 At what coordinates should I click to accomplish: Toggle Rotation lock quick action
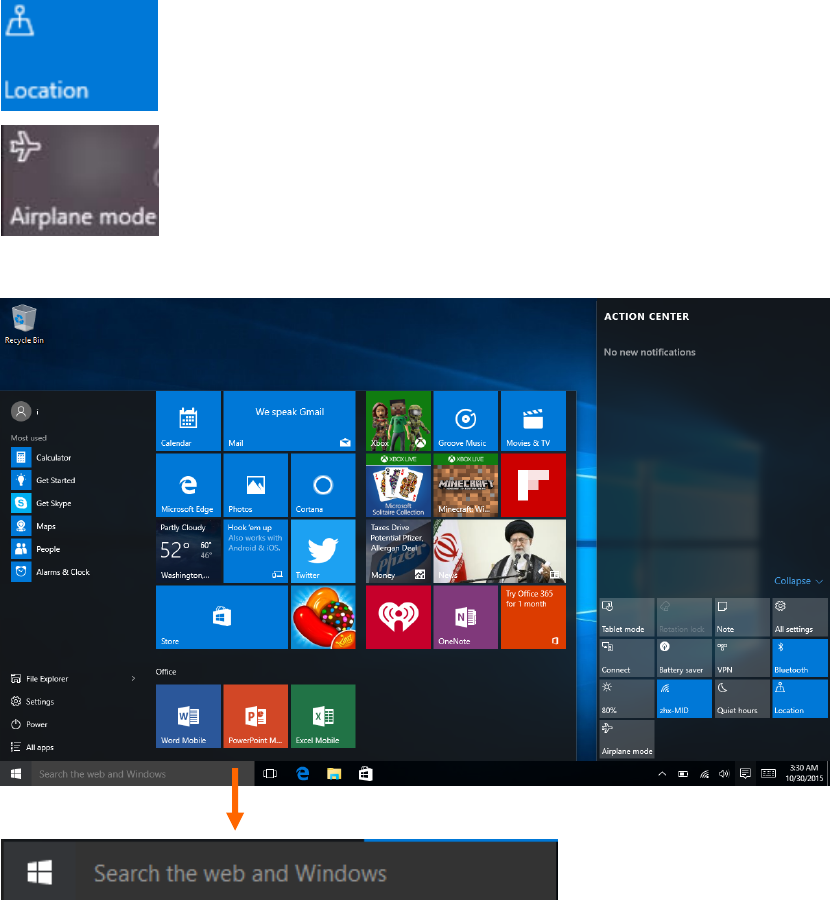[684, 617]
